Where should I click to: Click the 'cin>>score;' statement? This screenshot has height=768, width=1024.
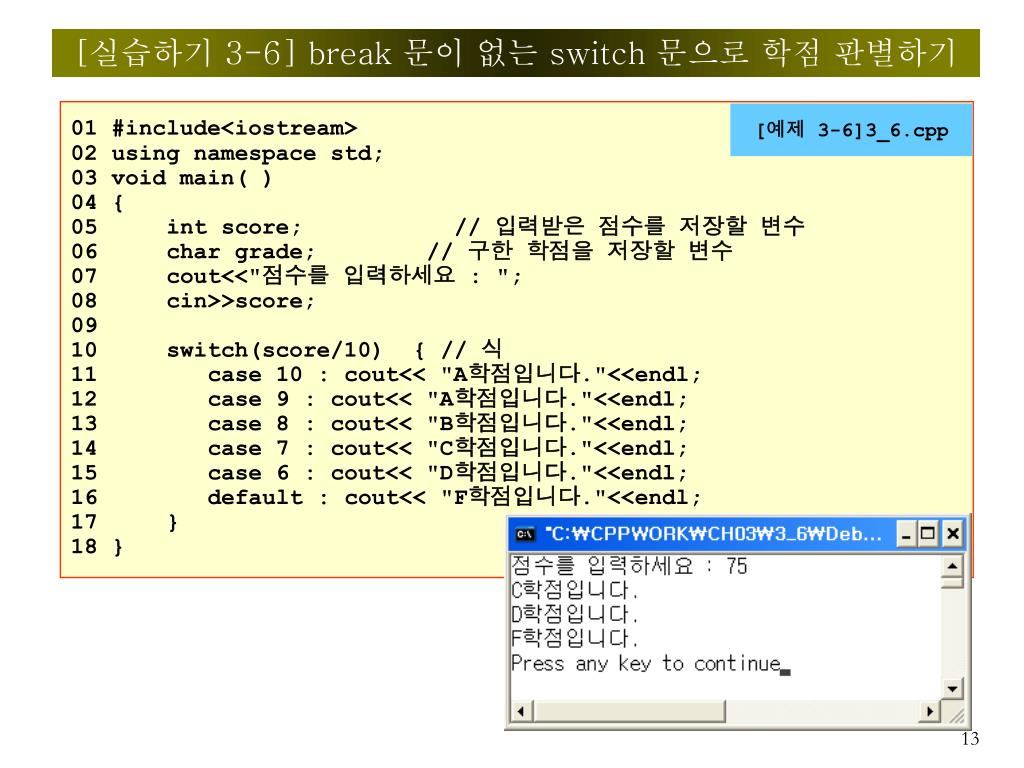[x=240, y=301]
